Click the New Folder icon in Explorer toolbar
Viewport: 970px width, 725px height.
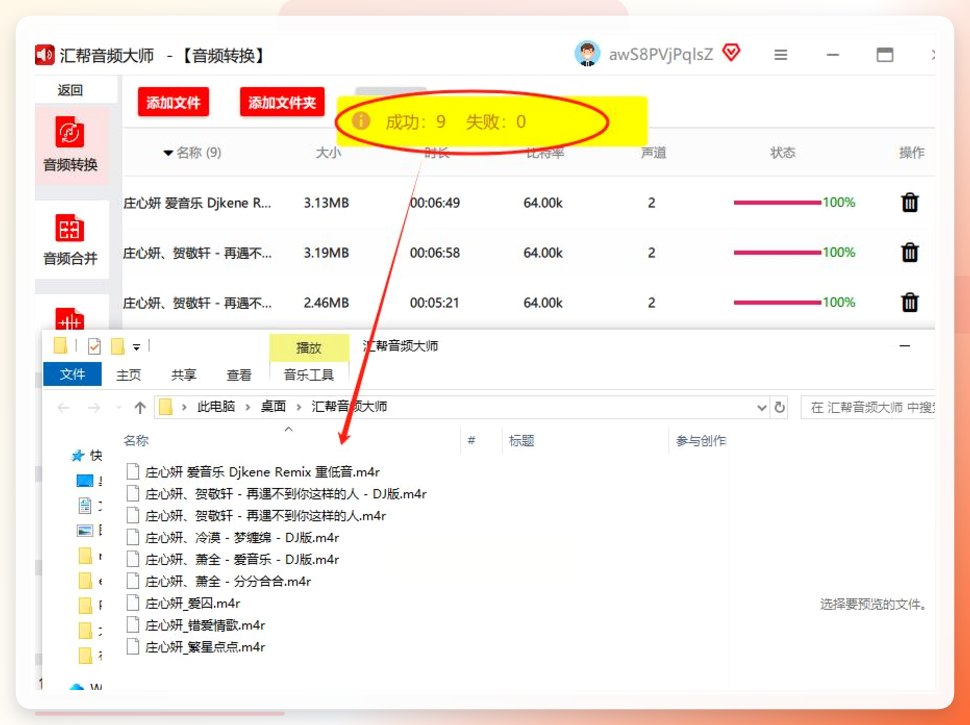[118, 346]
